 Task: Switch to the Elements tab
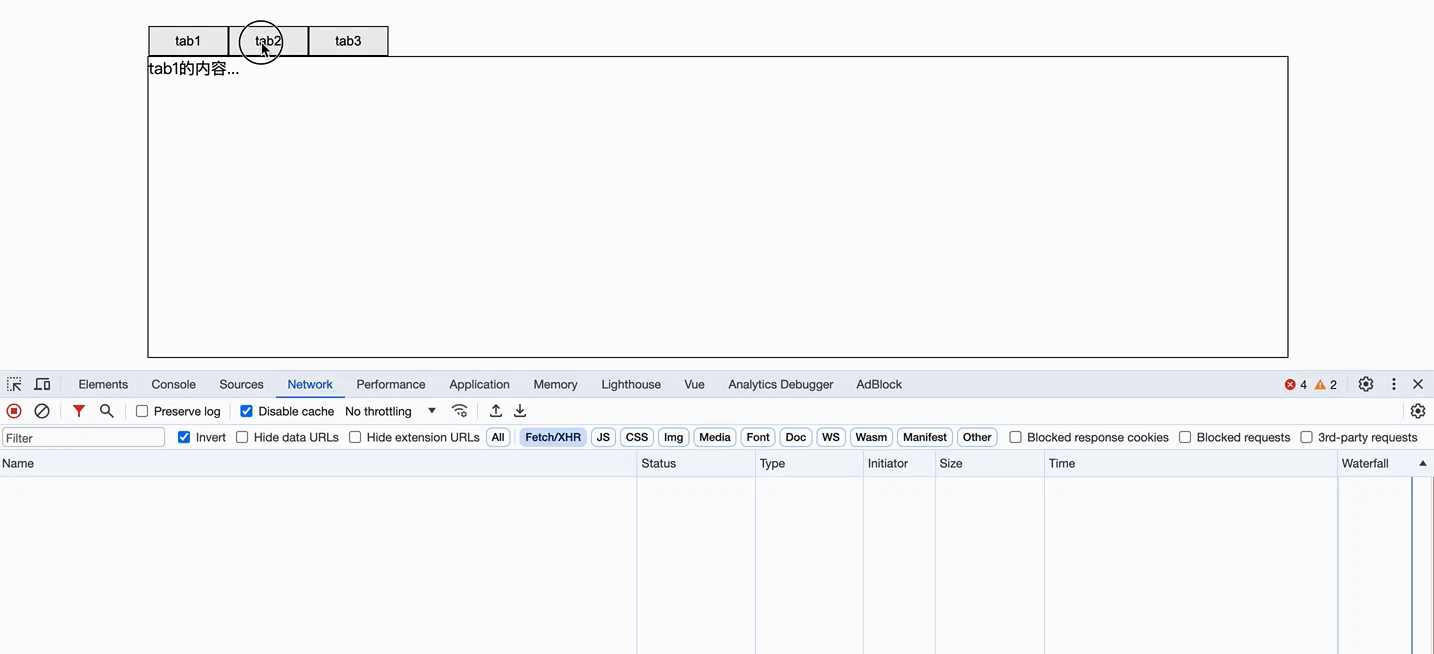coord(103,384)
